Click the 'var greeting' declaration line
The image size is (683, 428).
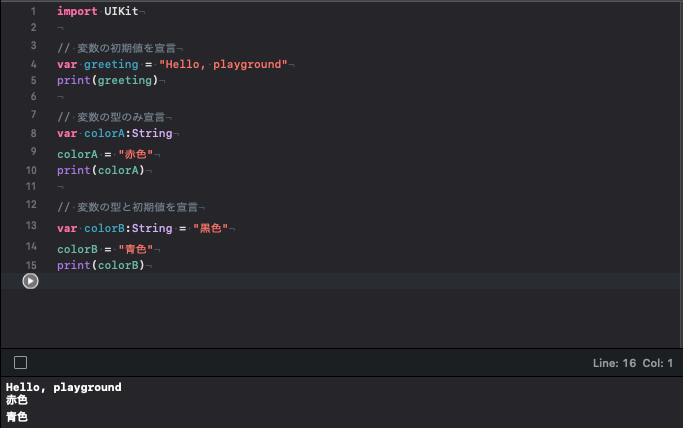coord(172,64)
